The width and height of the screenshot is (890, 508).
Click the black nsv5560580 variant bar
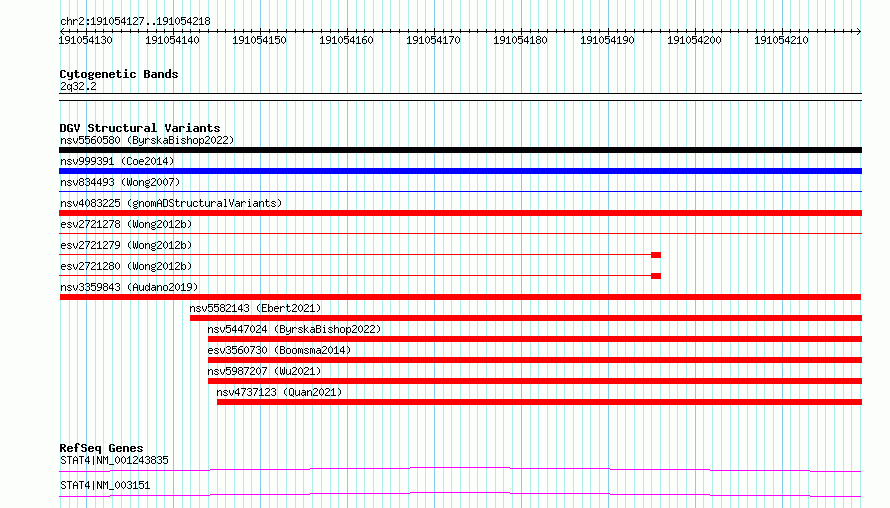(x=460, y=150)
